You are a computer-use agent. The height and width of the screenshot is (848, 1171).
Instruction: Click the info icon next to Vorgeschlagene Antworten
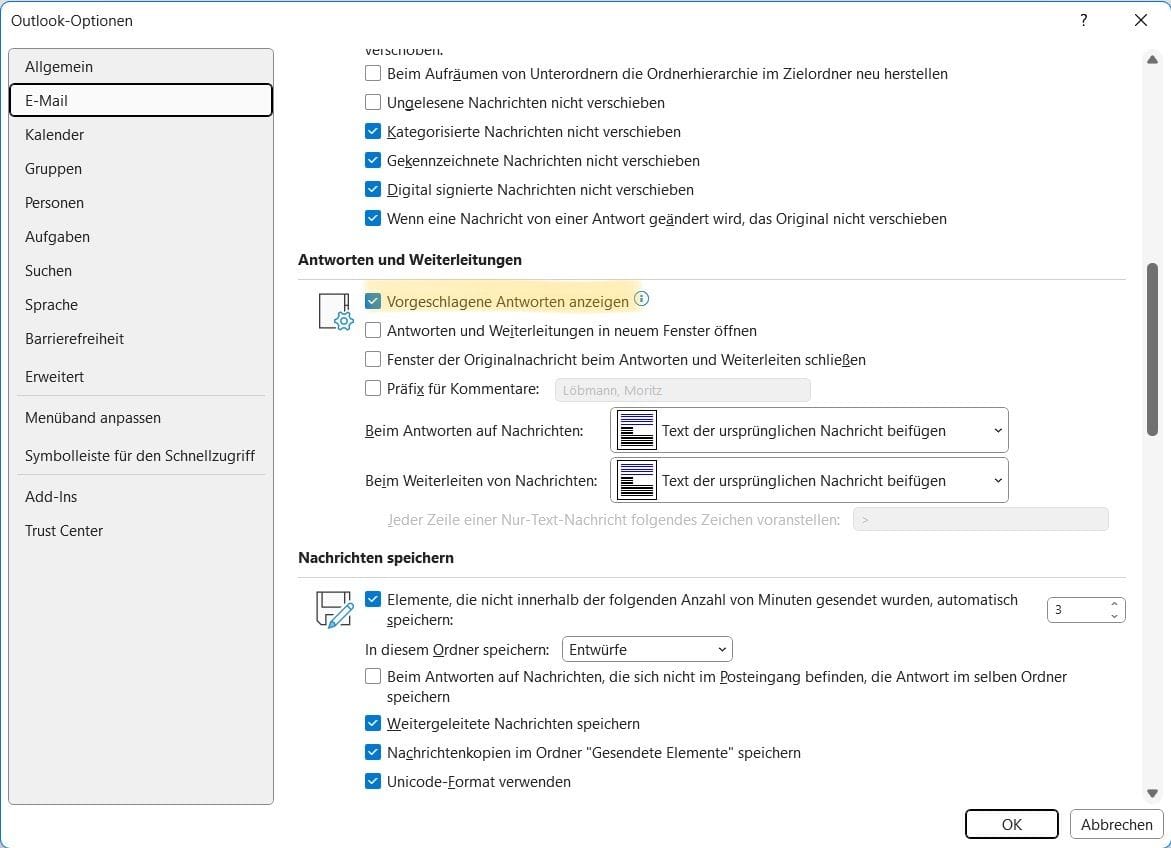[x=642, y=299]
